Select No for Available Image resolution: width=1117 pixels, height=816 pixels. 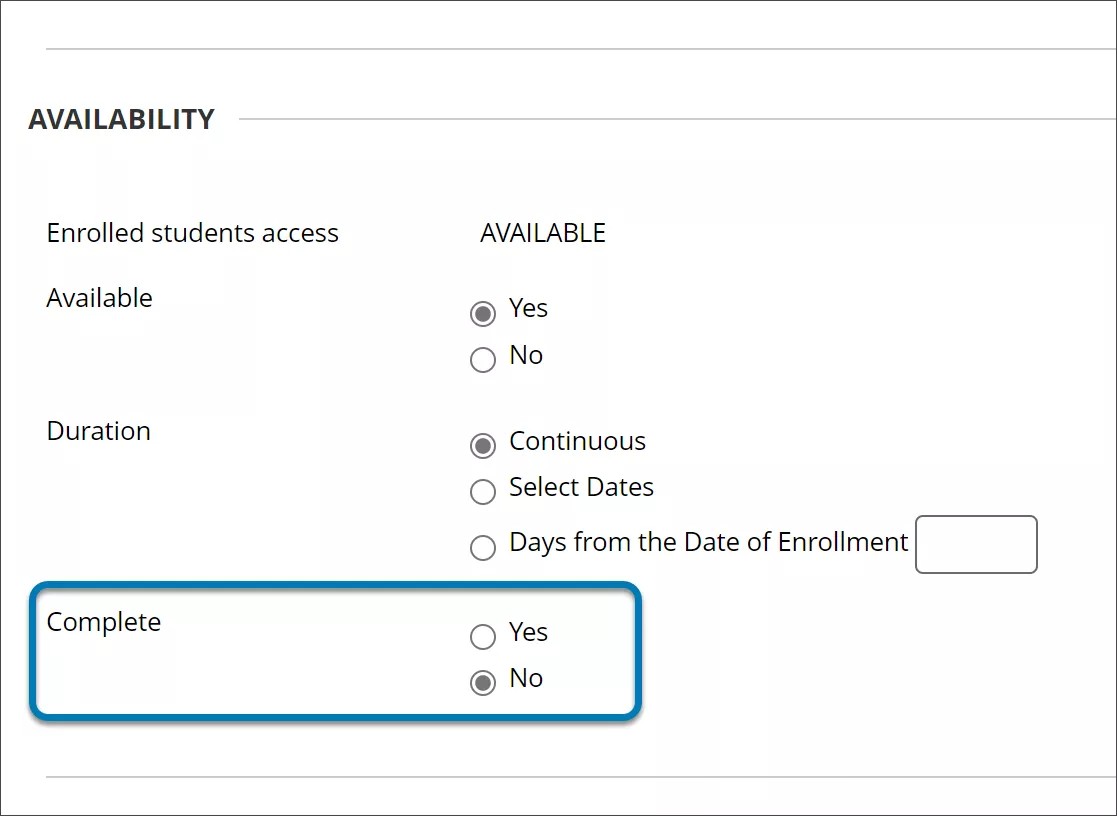(x=483, y=359)
